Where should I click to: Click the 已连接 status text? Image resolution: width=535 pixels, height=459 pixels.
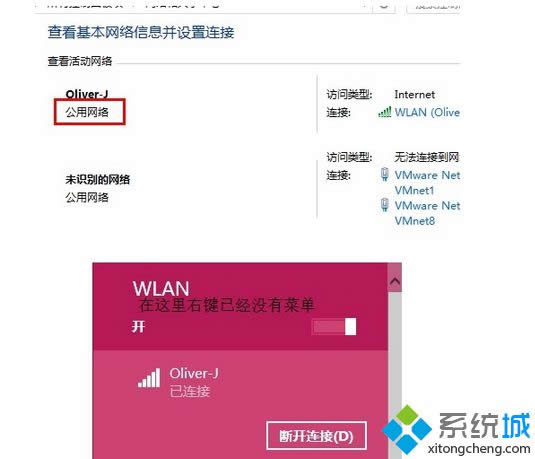190,391
